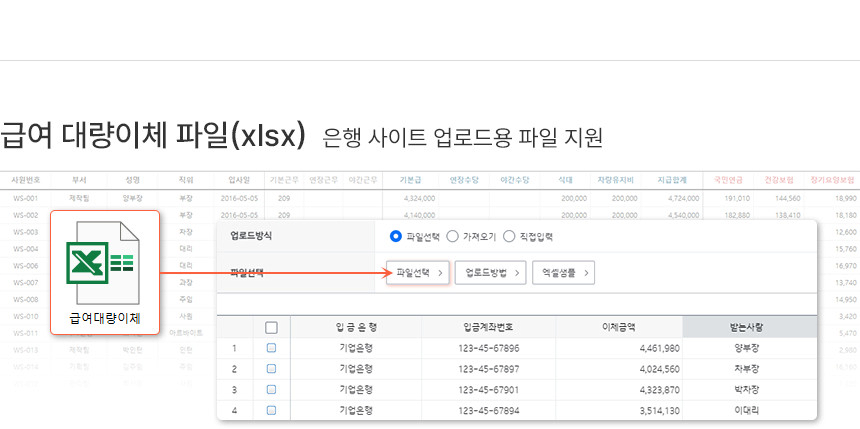The height and width of the screenshot is (429, 860).
Task: Click the 기본급 column header in background sheet
Action: [x=412, y=180]
